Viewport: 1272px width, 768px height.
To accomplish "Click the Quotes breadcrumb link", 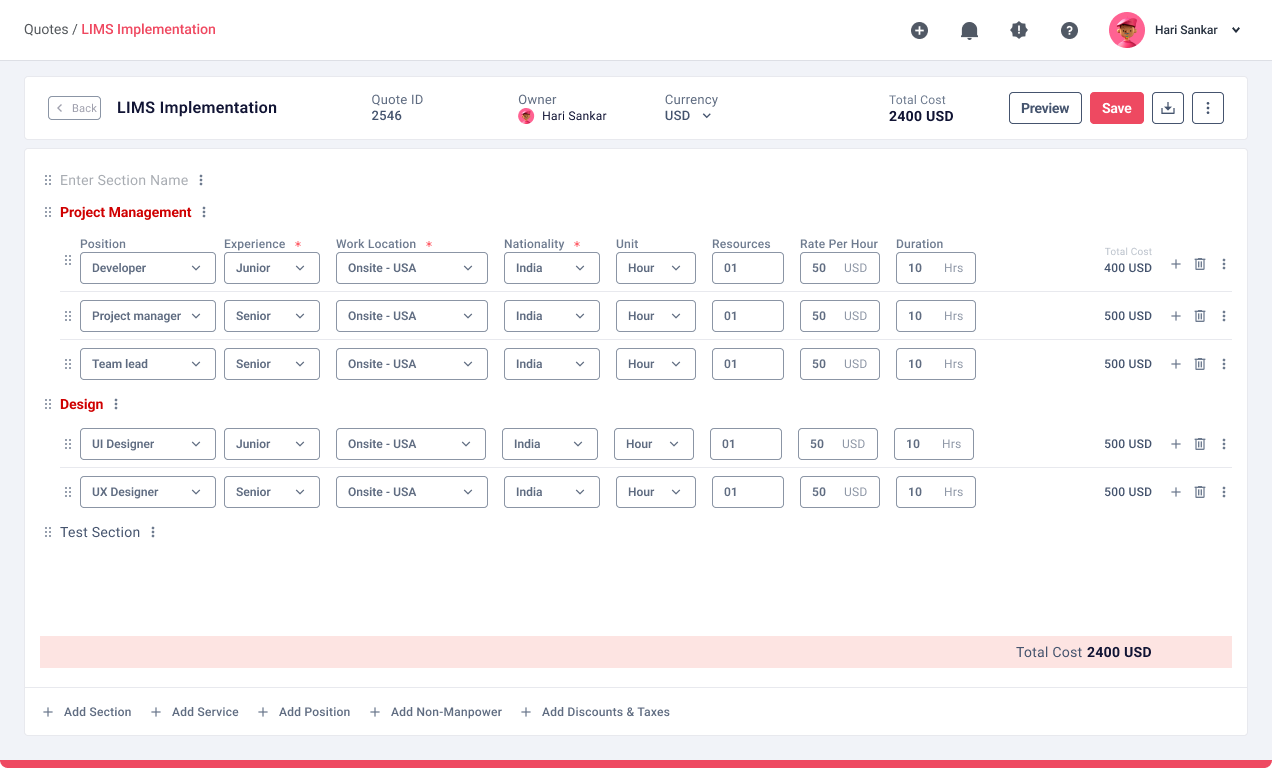I will (x=45, y=29).
